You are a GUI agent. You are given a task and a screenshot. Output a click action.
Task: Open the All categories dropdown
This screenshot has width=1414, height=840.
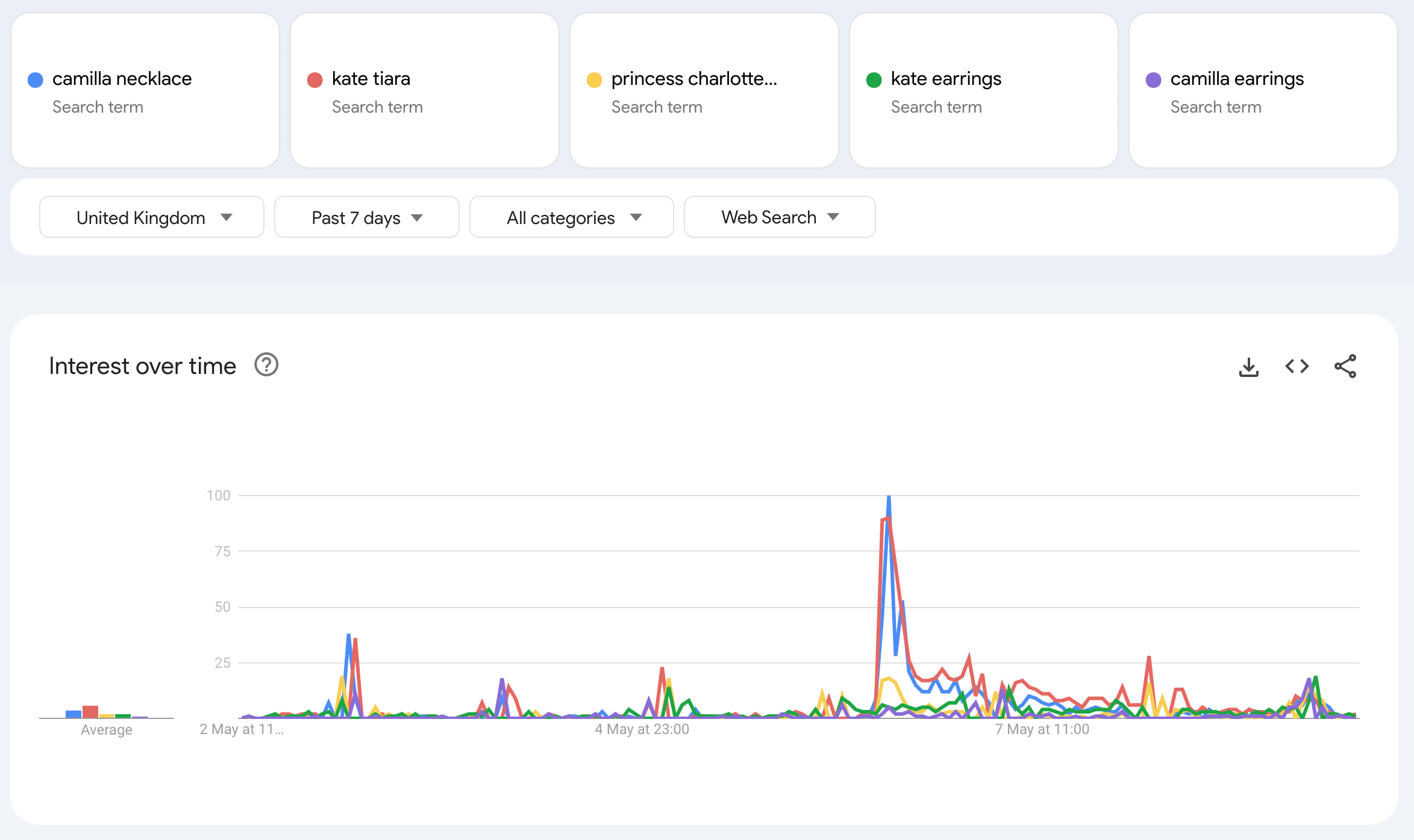(572, 217)
